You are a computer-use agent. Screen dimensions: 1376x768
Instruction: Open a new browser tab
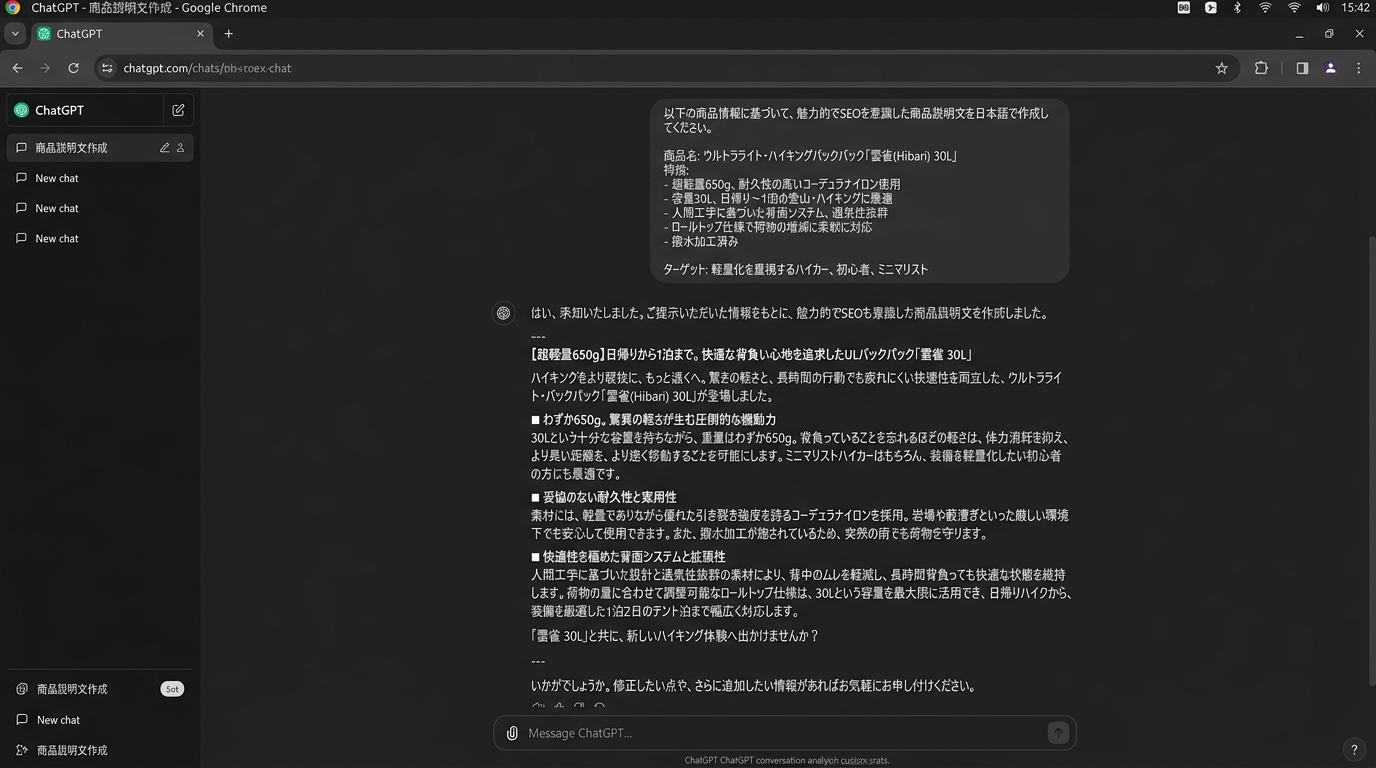(228, 34)
